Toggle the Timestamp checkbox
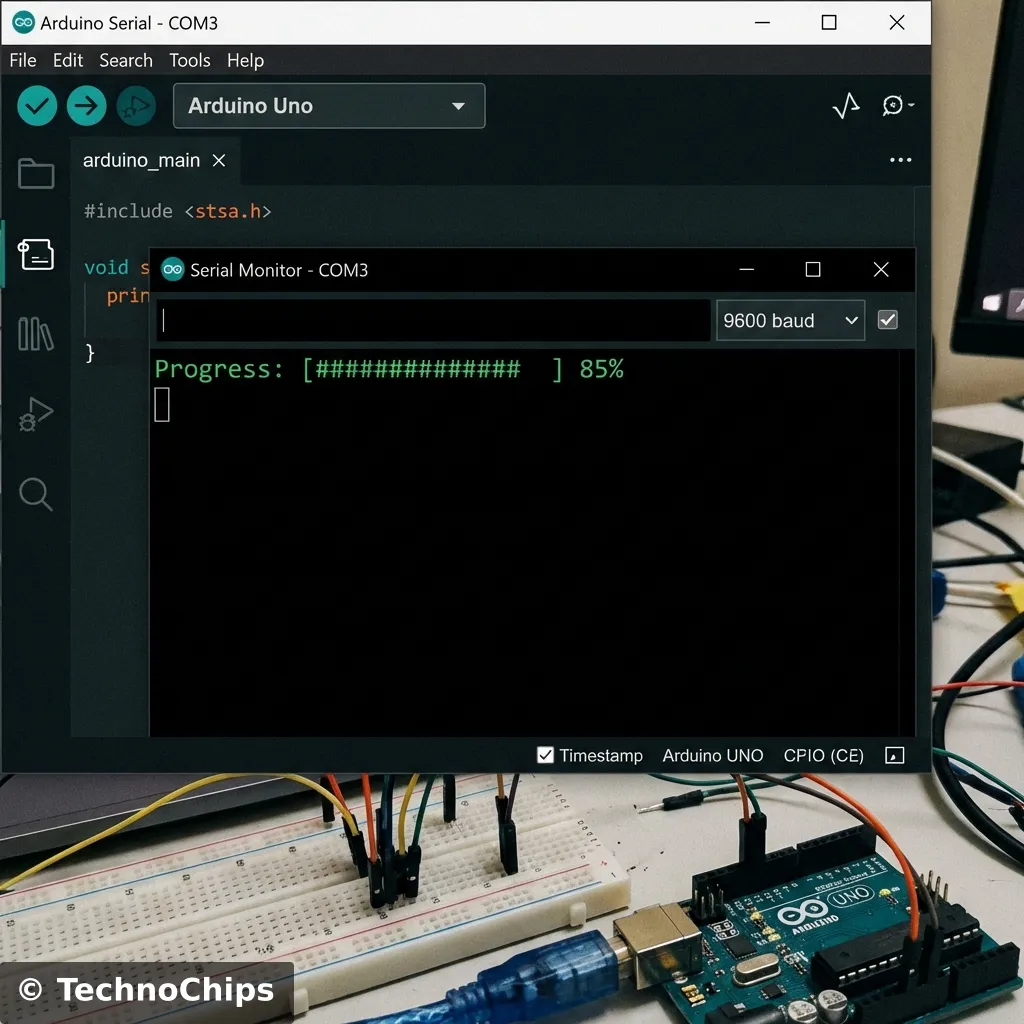This screenshot has height=1024, width=1024. [x=546, y=755]
